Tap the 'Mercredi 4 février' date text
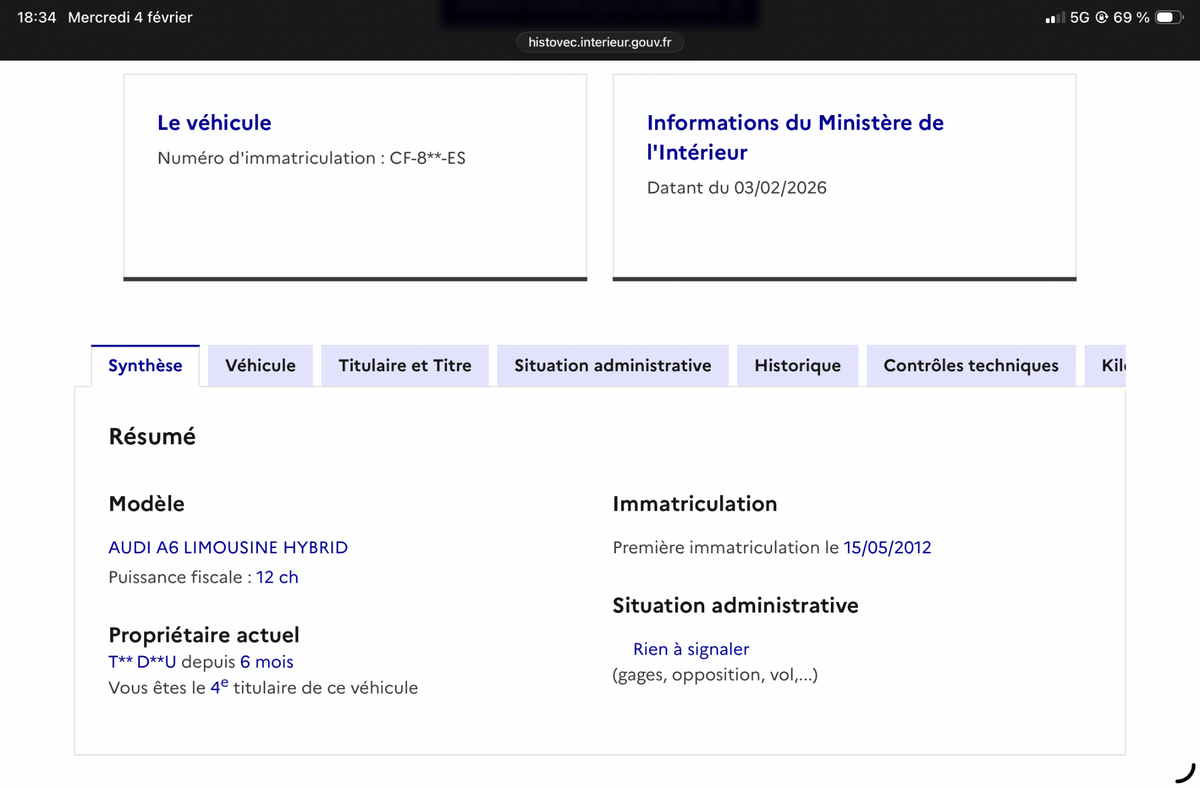1200x788 pixels. (130, 18)
